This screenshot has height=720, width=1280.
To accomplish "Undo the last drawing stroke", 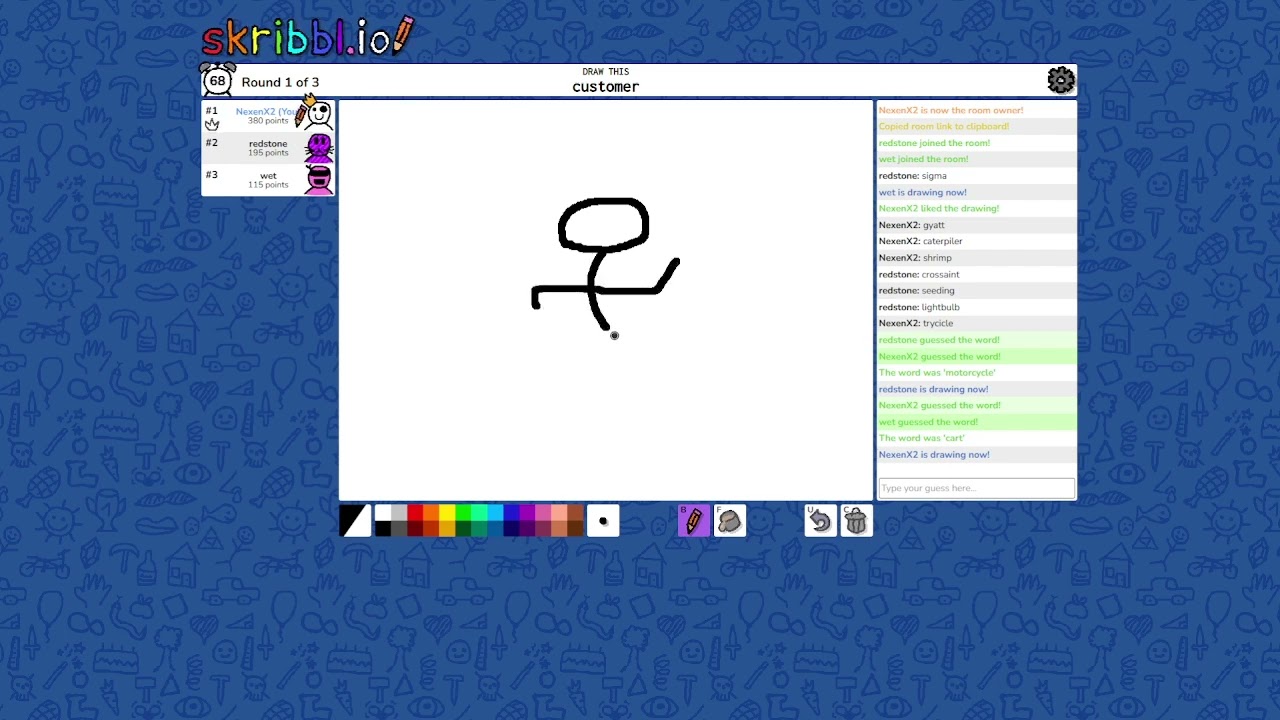I will tap(820, 520).
